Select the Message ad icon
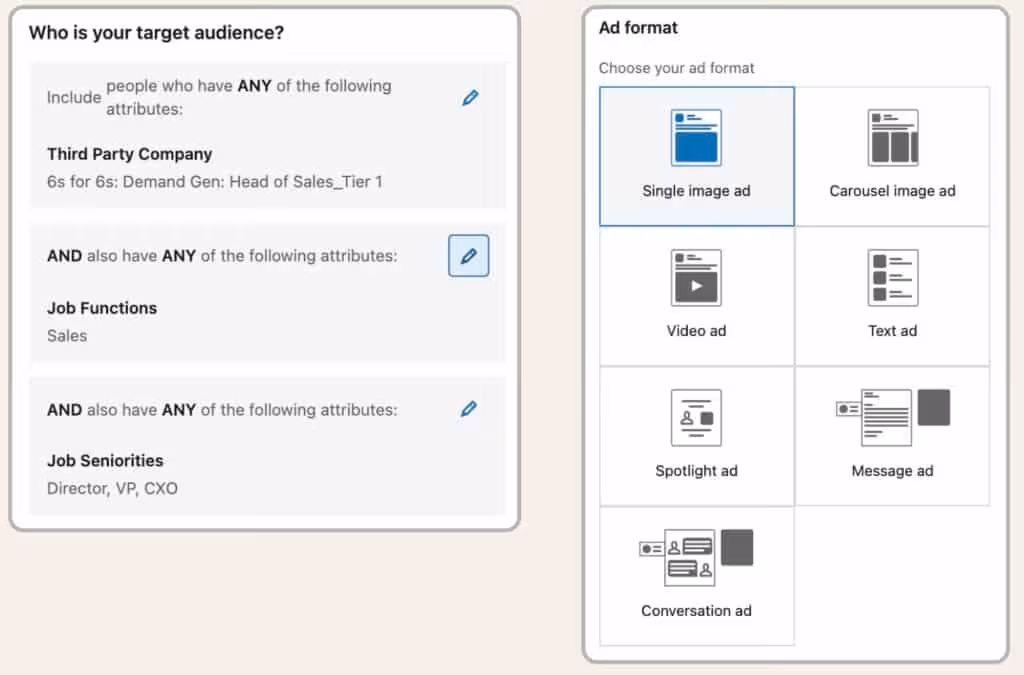This screenshot has width=1024, height=675. 893,418
